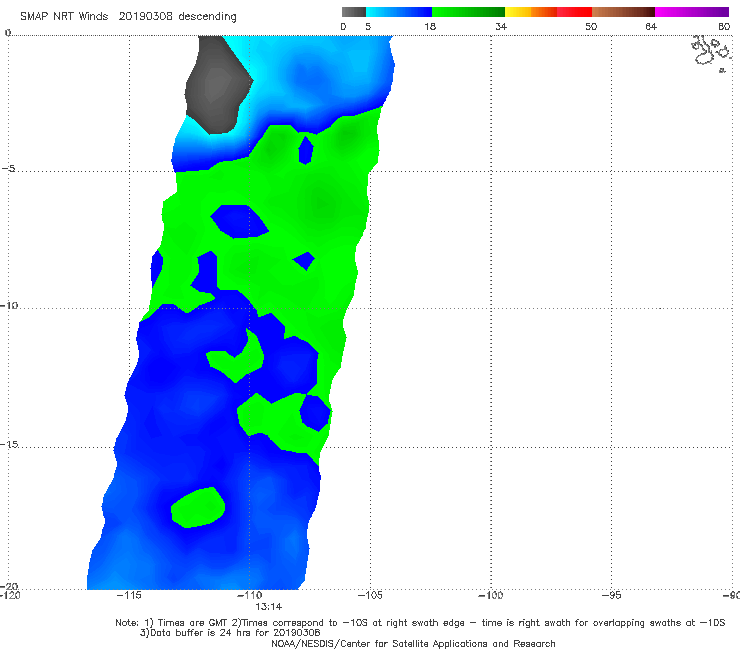Click the swath time label '13:14'

[269, 607]
